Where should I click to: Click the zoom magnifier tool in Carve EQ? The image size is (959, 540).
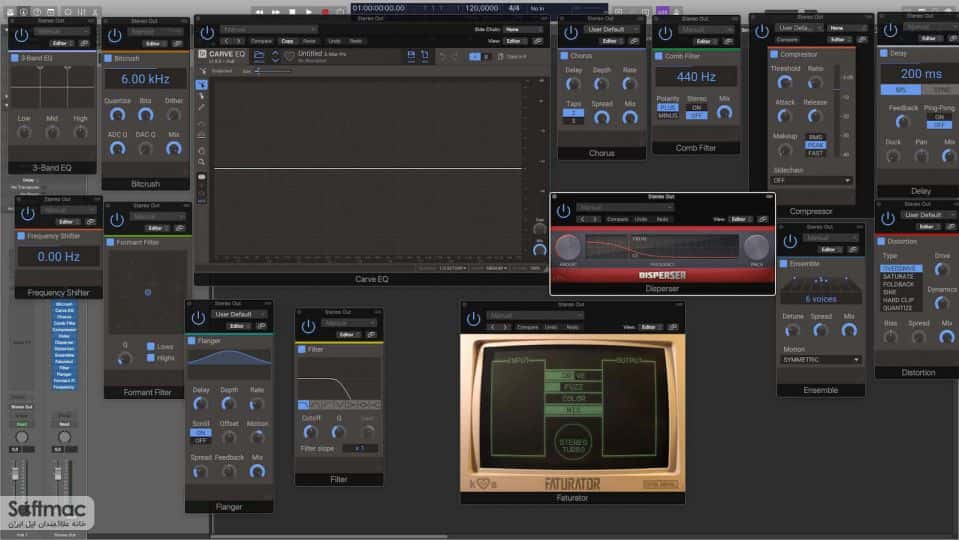pyautogui.click(x=201, y=162)
